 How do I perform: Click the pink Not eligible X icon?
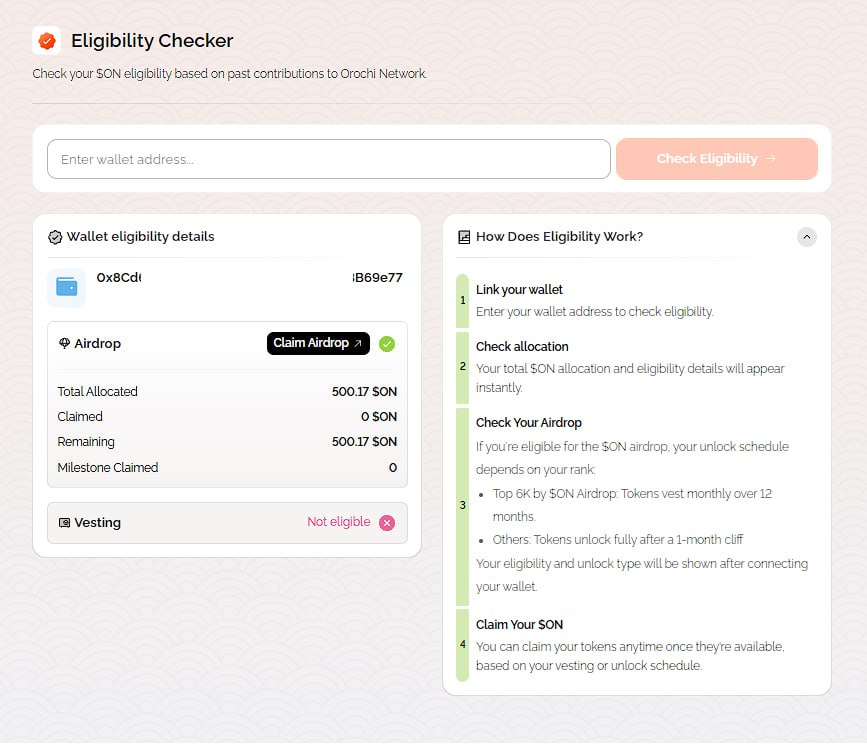pyautogui.click(x=387, y=523)
